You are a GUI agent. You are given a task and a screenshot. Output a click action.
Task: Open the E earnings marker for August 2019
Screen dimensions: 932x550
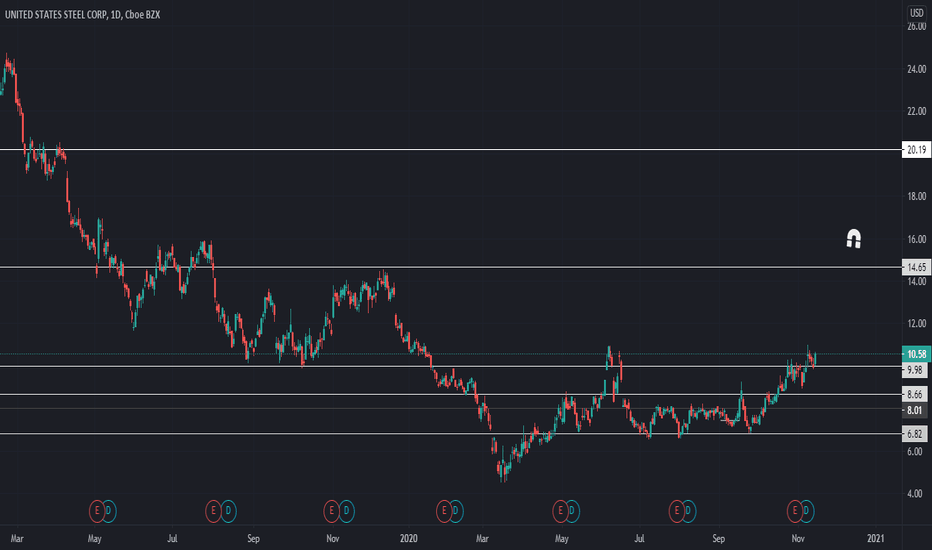point(213,511)
